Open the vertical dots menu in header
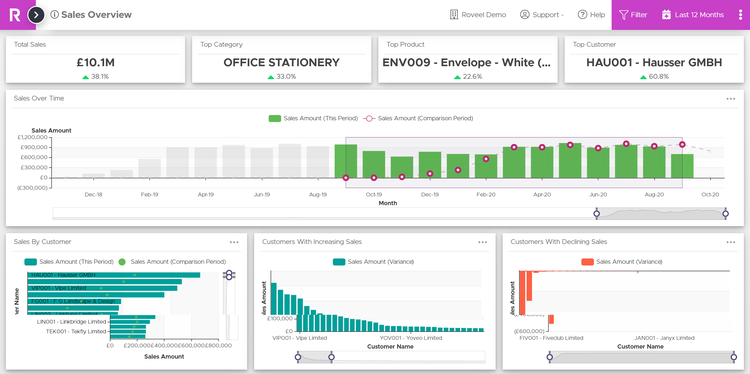 740,15
